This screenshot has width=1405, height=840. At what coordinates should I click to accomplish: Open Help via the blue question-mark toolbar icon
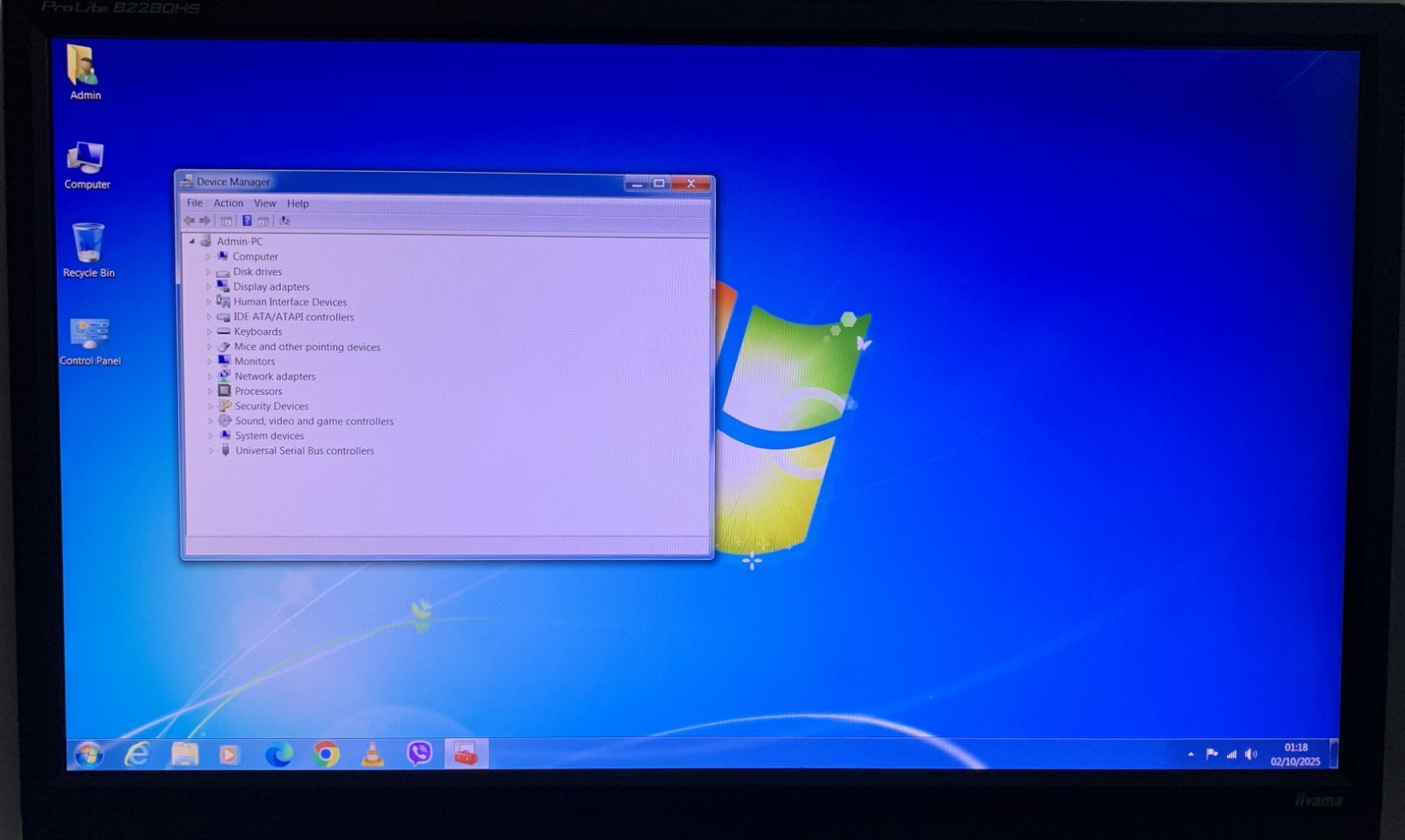[247, 221]
